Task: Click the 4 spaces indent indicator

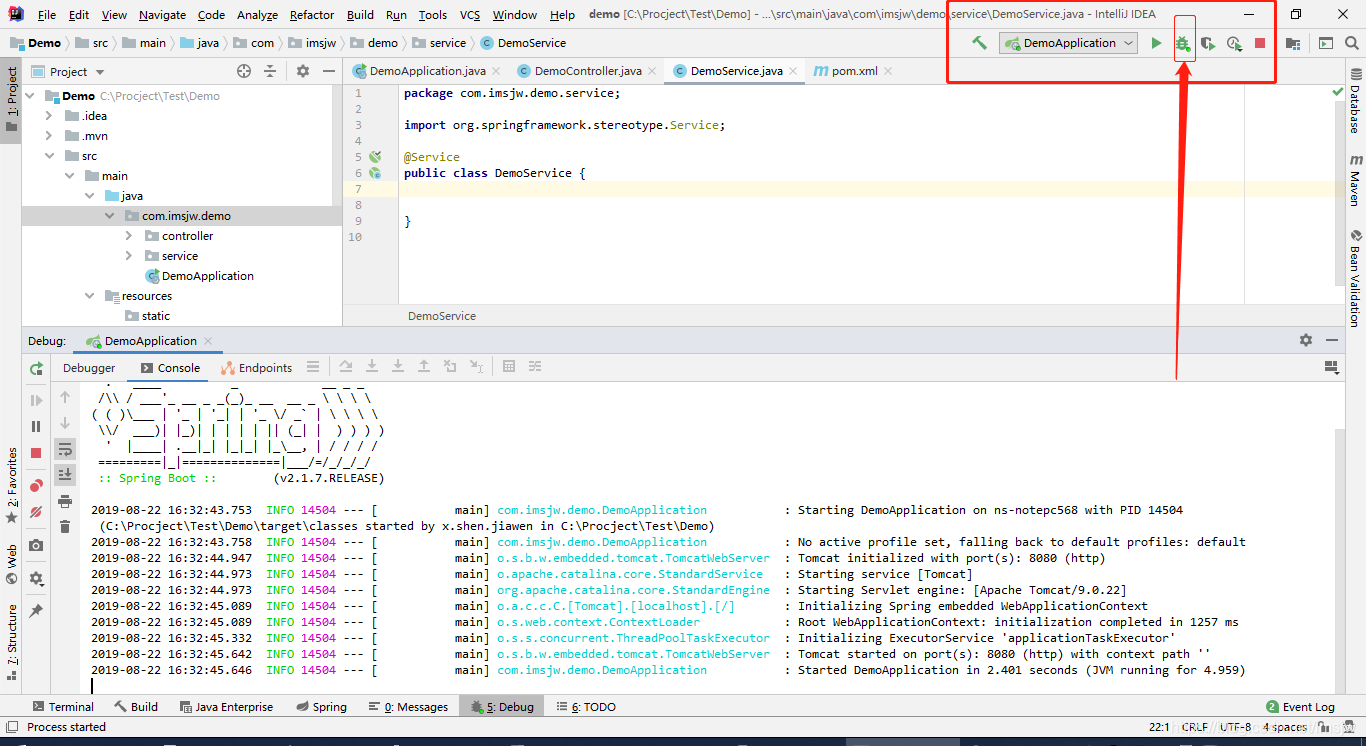Action: 1283,727
